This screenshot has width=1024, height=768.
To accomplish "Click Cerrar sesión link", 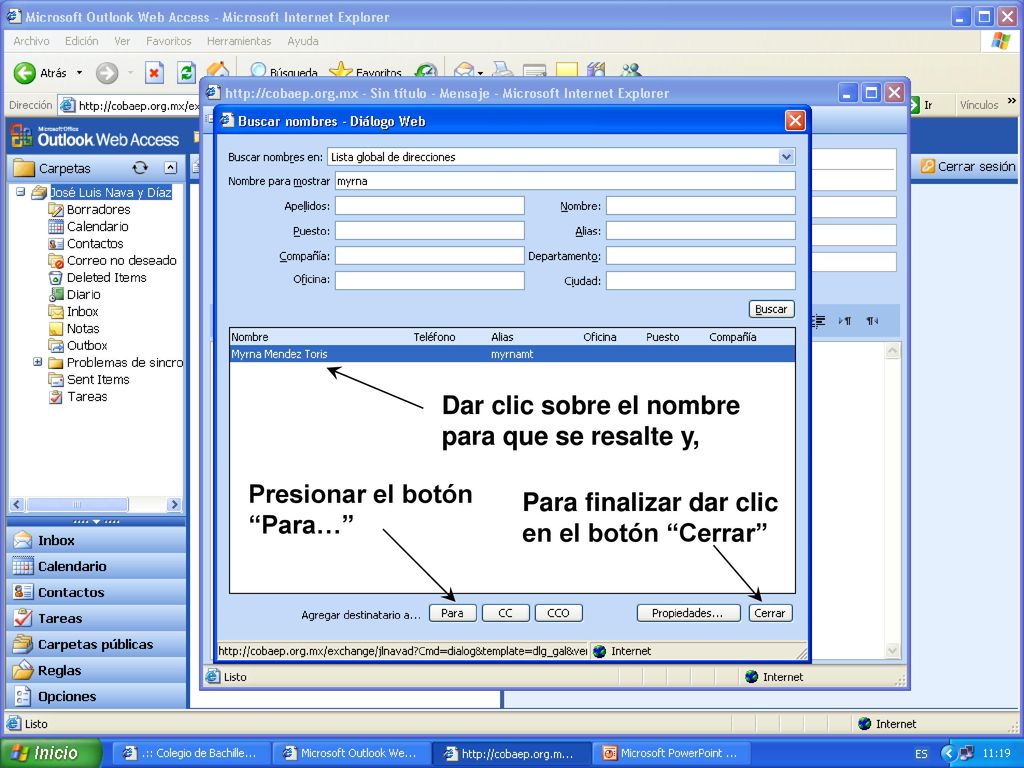I will (968, 167).
